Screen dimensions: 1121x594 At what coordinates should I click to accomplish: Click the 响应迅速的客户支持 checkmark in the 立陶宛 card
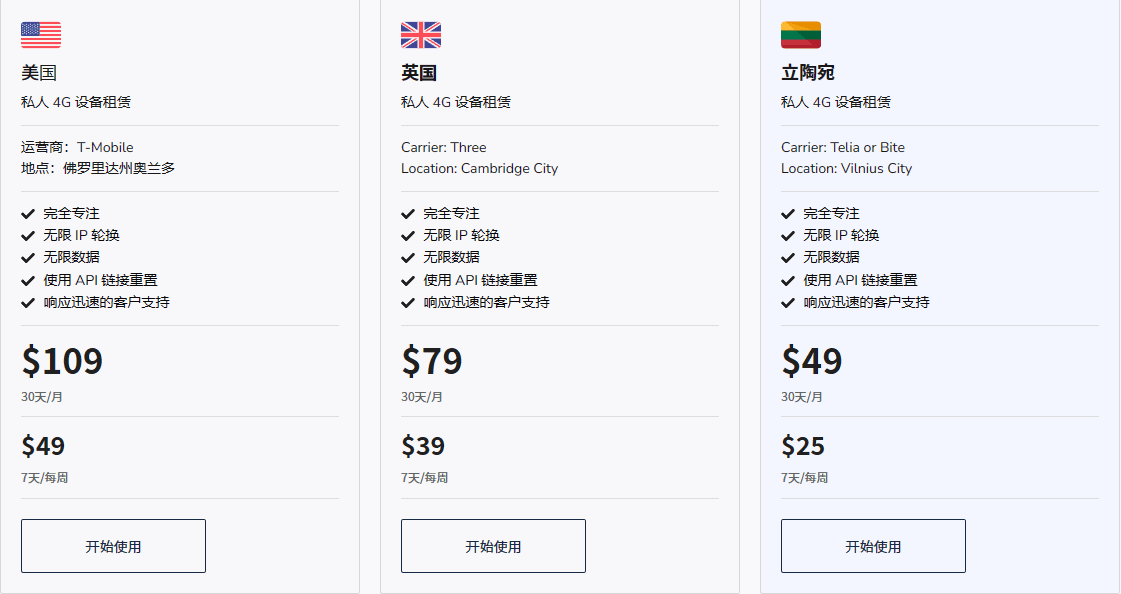[788, 302]
